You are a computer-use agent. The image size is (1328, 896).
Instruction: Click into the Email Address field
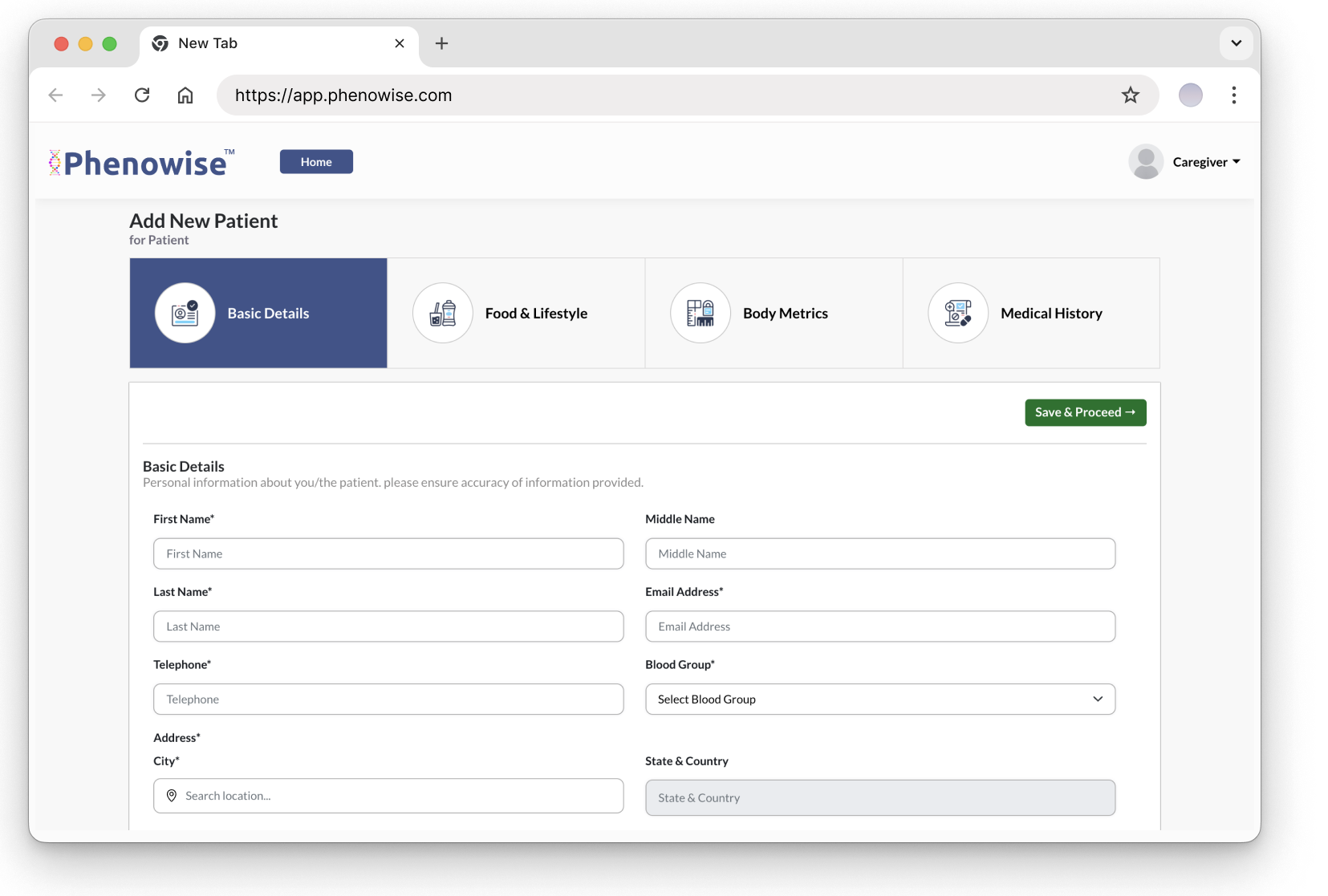[879, 626]
